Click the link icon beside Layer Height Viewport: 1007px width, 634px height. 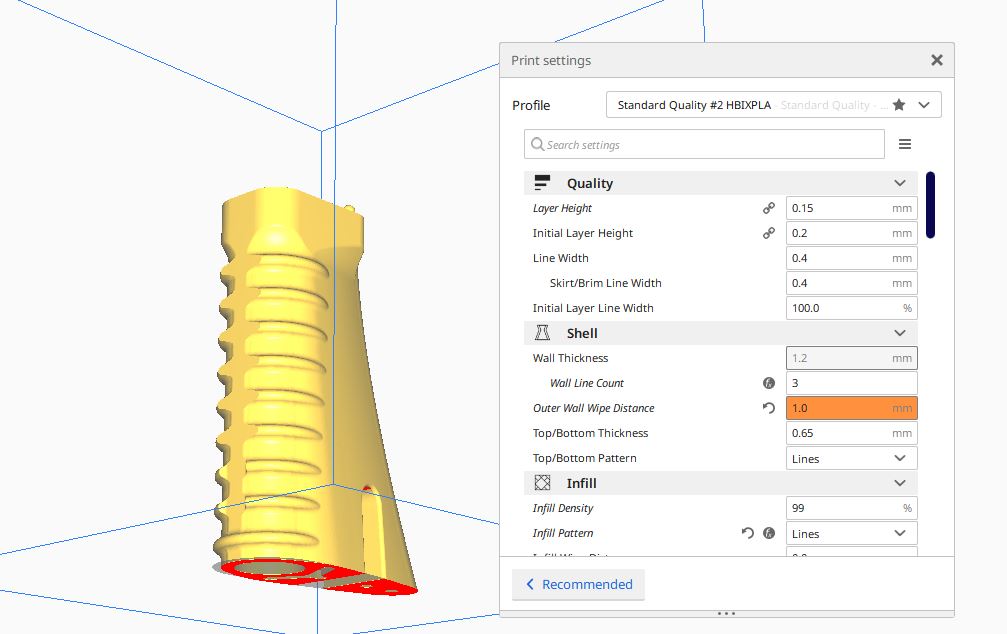[x=769, y=208]
